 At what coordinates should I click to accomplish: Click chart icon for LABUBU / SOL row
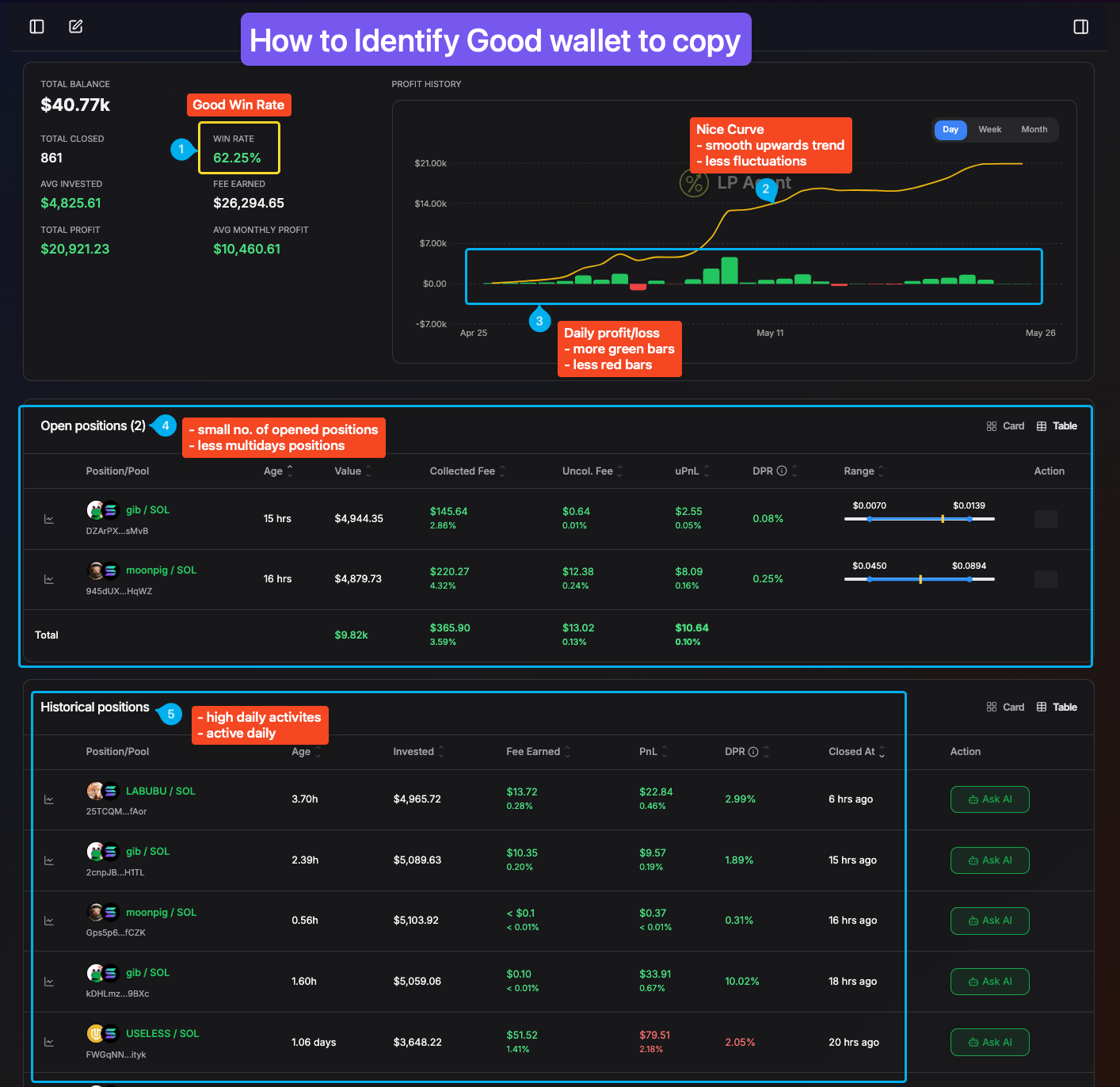click(x=49, y=800)
